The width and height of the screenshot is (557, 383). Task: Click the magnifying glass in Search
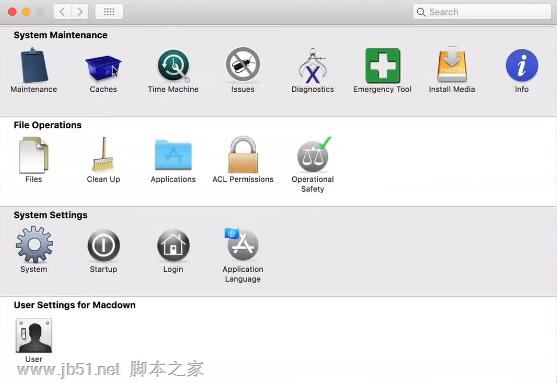tap(421, 12)
